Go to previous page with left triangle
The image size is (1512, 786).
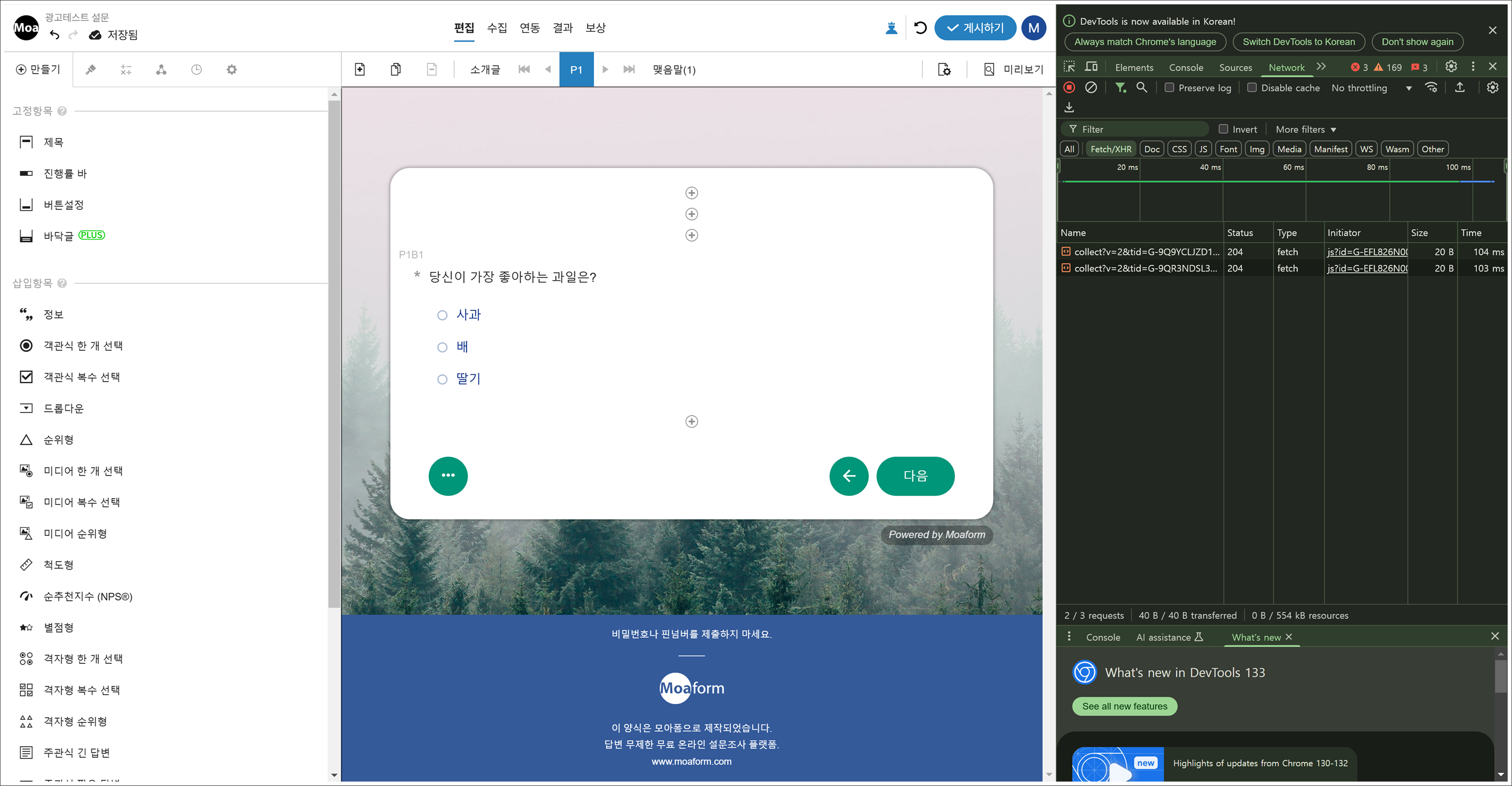(x=548, y=69)
